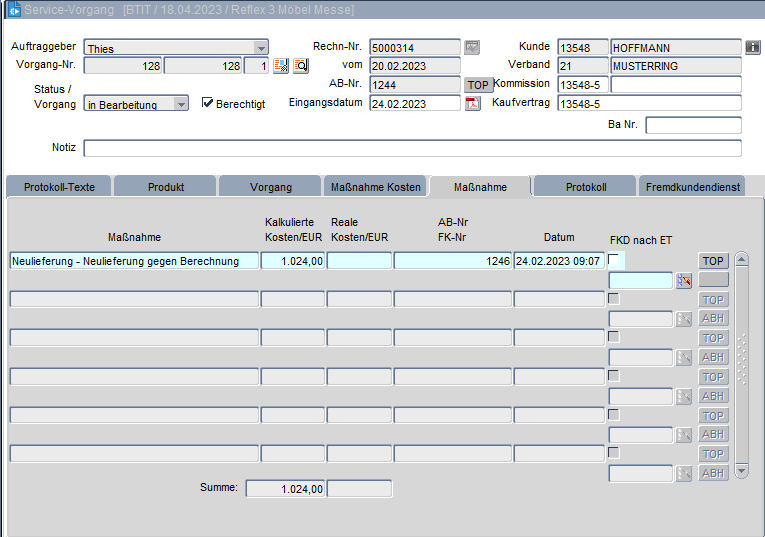The height and width of the screenshot is (537, 765).
Task: Click the search magnifier icon beside Vorgang-Nr.
Action: click(300, 66)
